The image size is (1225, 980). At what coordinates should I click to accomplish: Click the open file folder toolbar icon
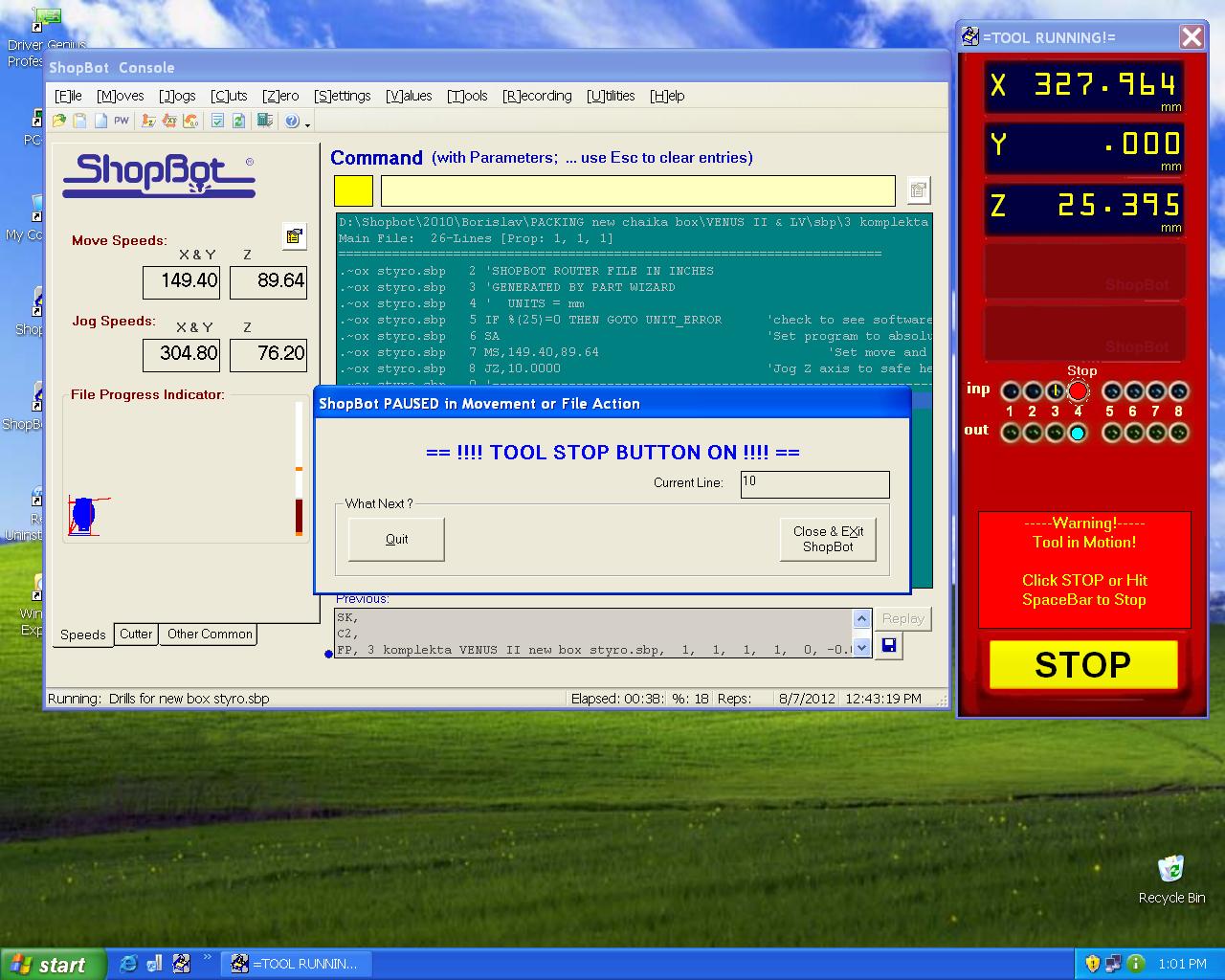point(59,121)
